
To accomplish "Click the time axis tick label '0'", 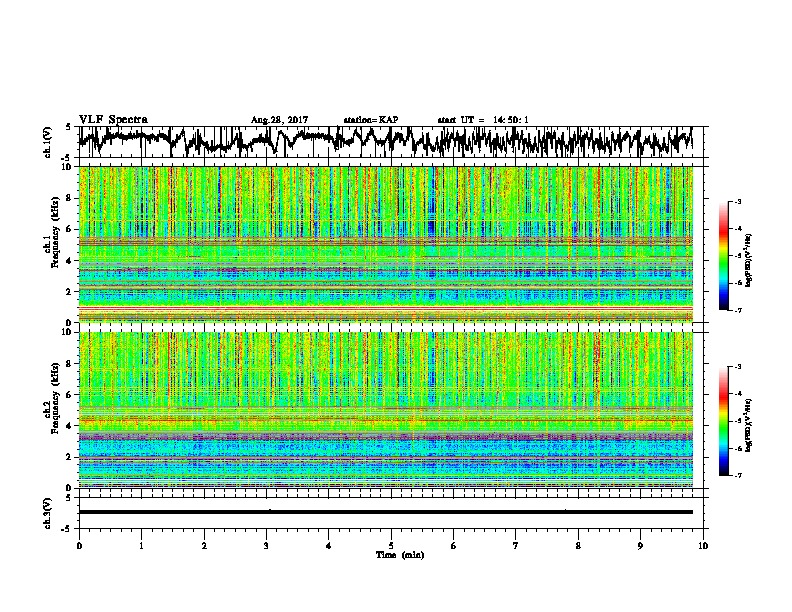I will [79, 545].
